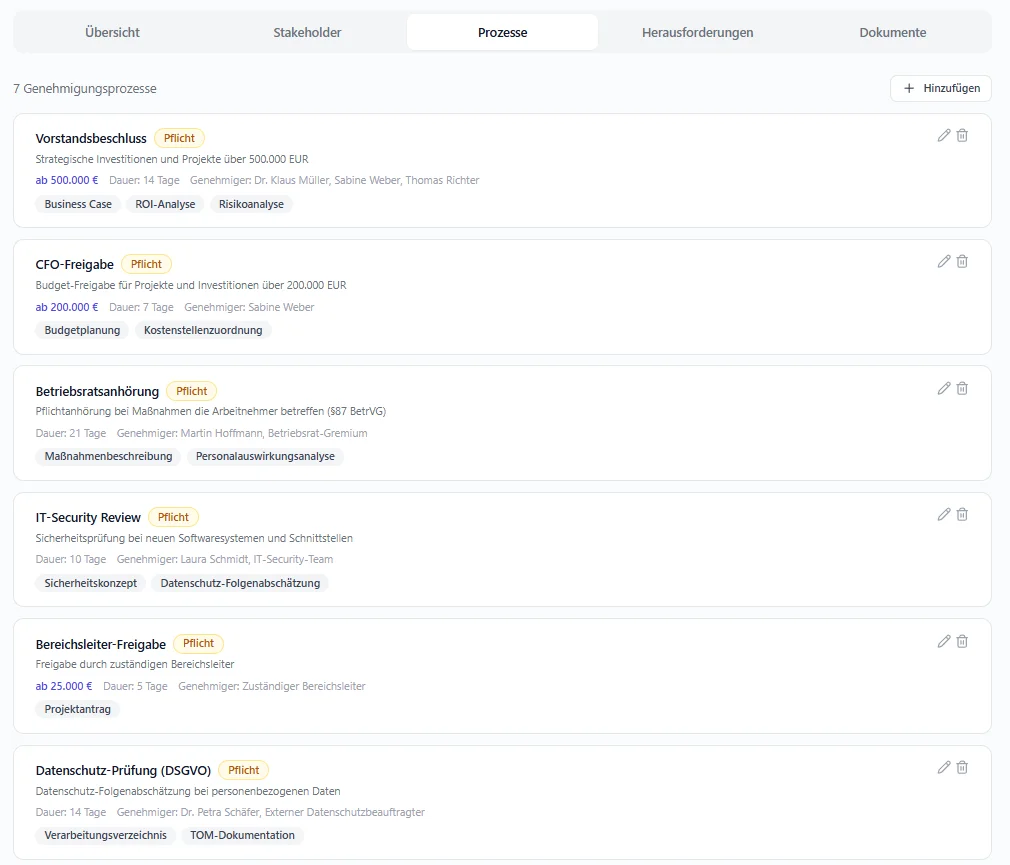Edit Bereichsleiter-Freigabe with the pencil icon
Screen dimensions: 1010x865
pyautogui.click(x=943, y=641)
